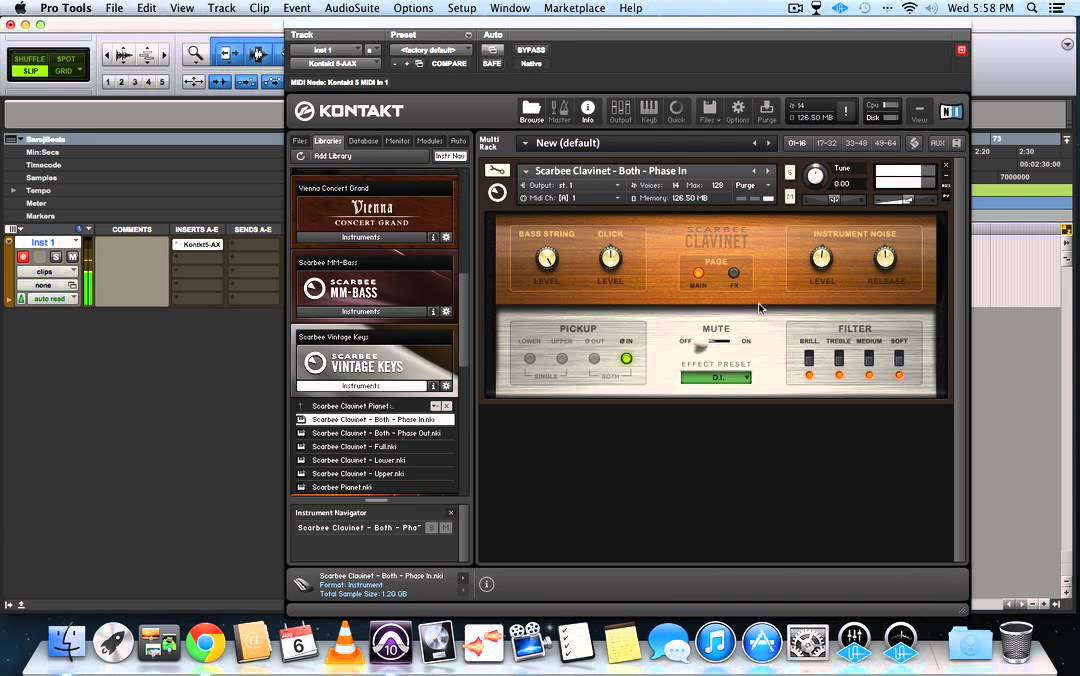Click Vienna Concert Grand Instruments button
The height and width of the screenshot is (676, 1080).
pos(361,237)
